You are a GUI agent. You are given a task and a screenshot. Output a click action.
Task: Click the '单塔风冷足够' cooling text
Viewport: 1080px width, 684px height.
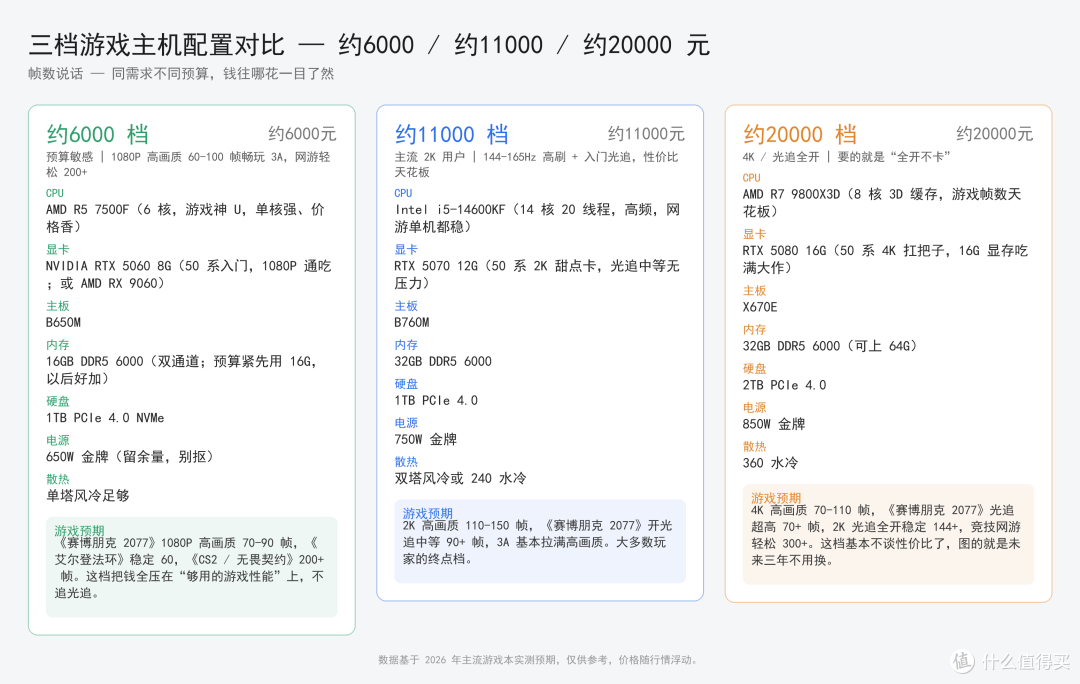[x=87, y=495]
